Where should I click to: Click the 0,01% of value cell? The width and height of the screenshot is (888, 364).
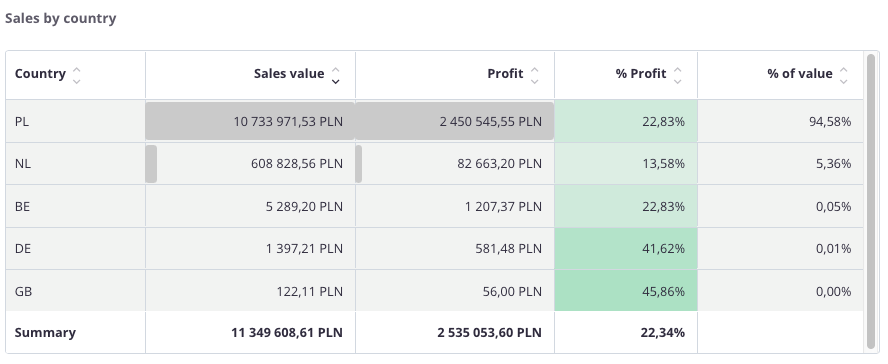coord(780,249)
